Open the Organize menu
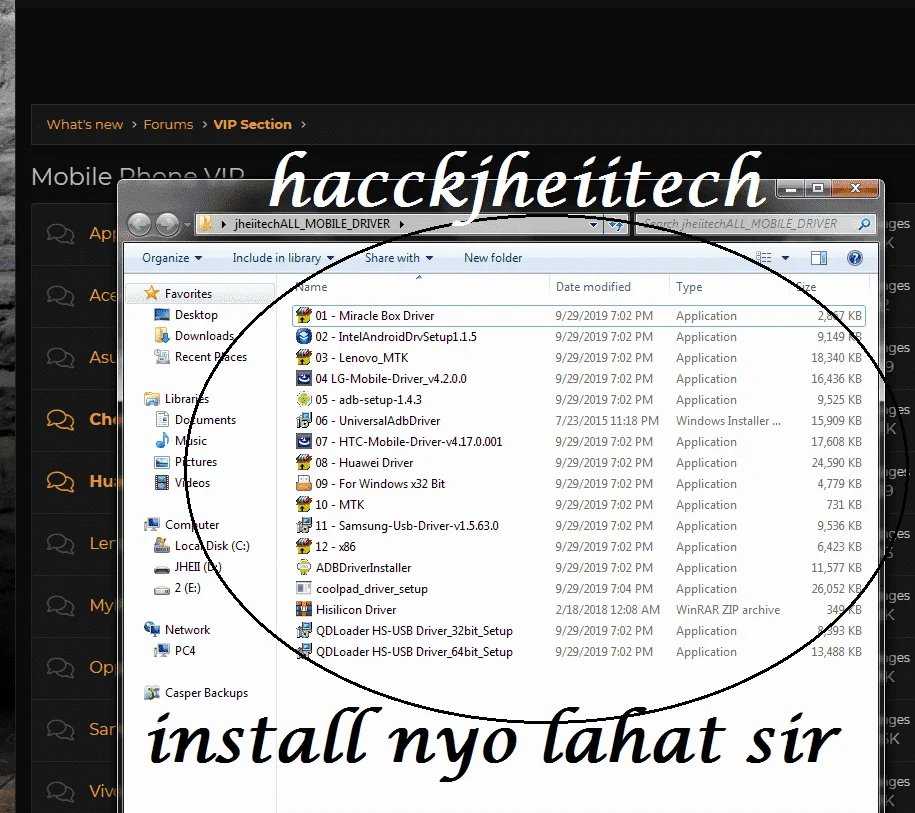The image size is (915, 813). 172,258
